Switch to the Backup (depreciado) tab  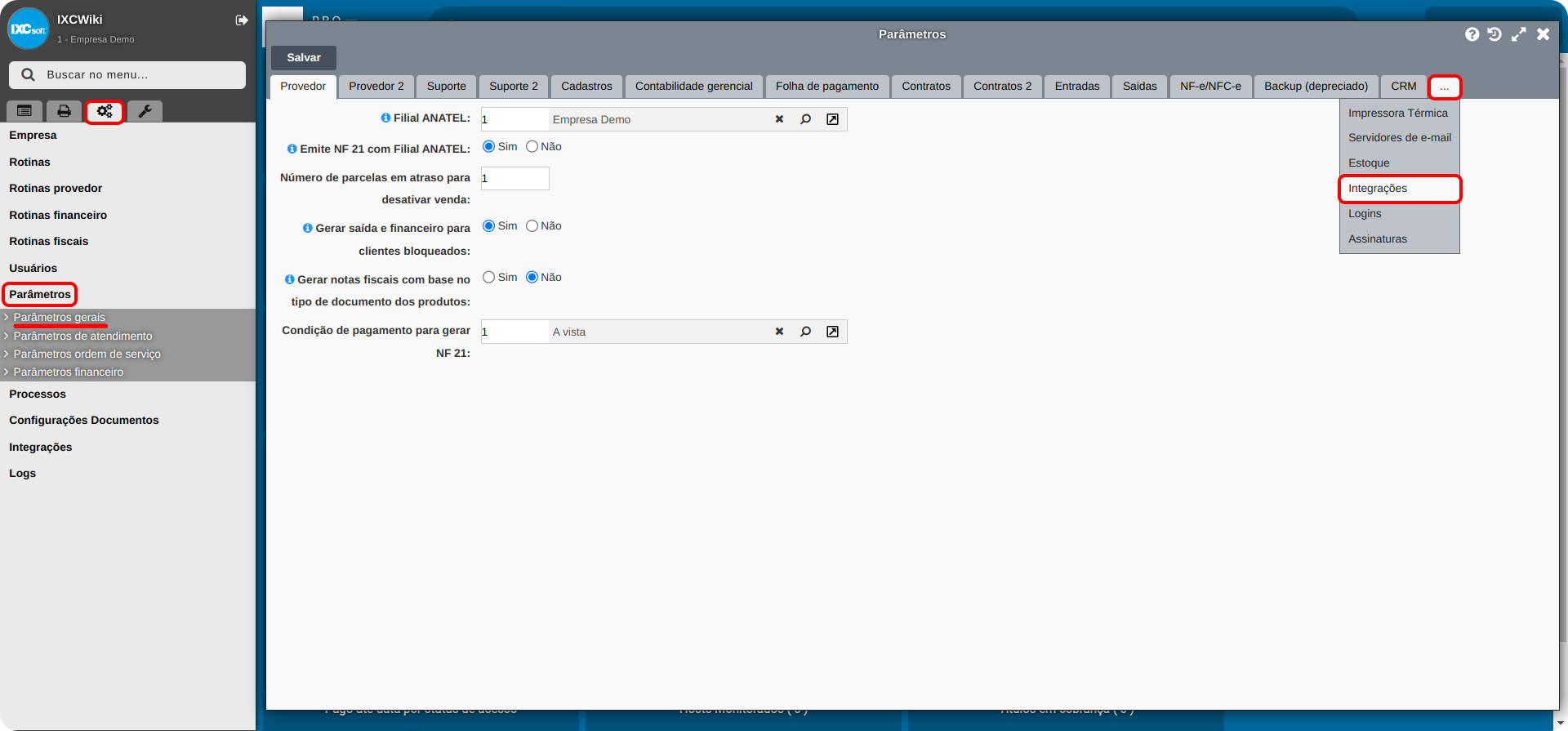coord(1316,87)
